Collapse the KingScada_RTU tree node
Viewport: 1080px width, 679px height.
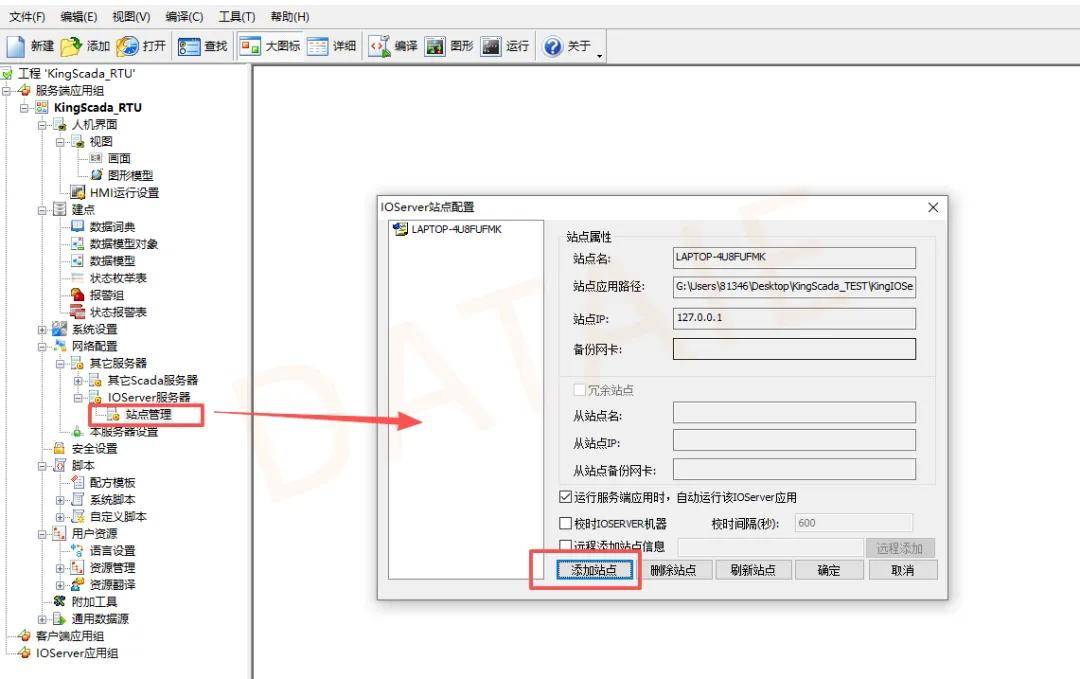[25, 107]
